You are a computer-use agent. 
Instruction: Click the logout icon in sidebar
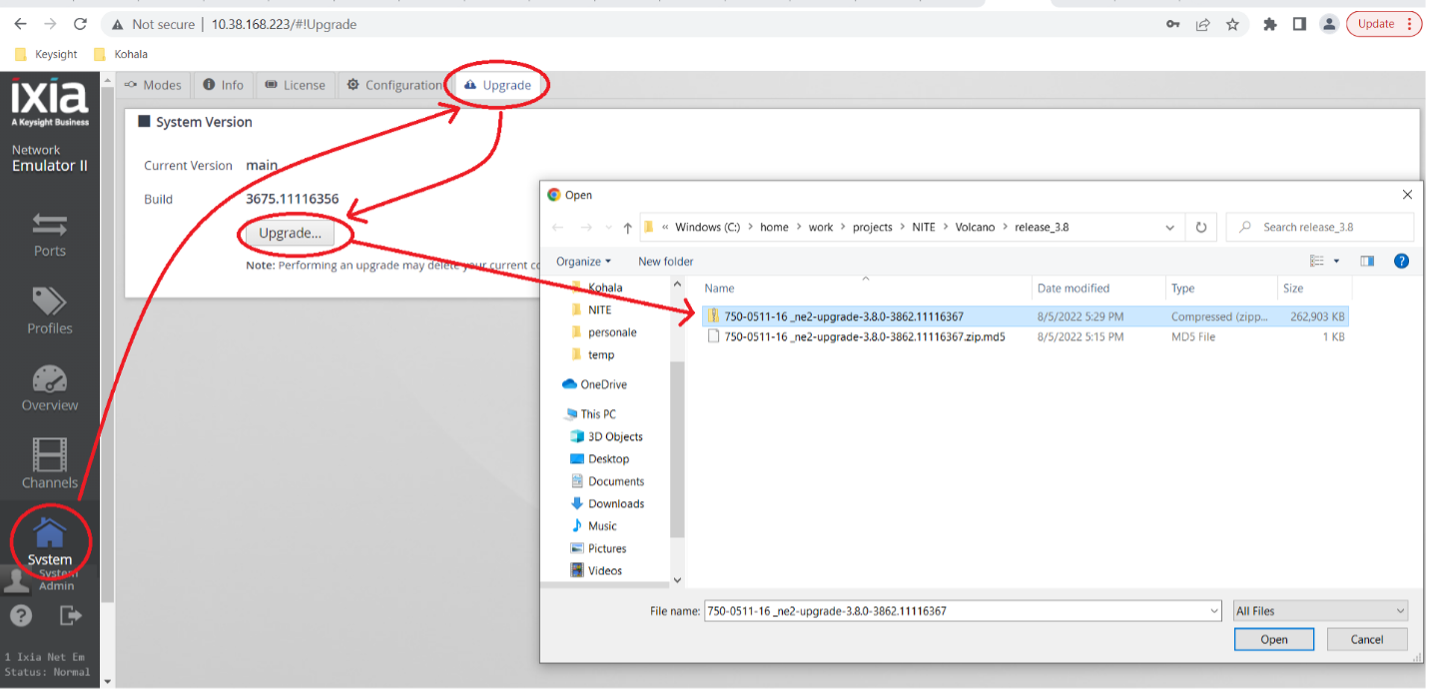click(70, 615)
